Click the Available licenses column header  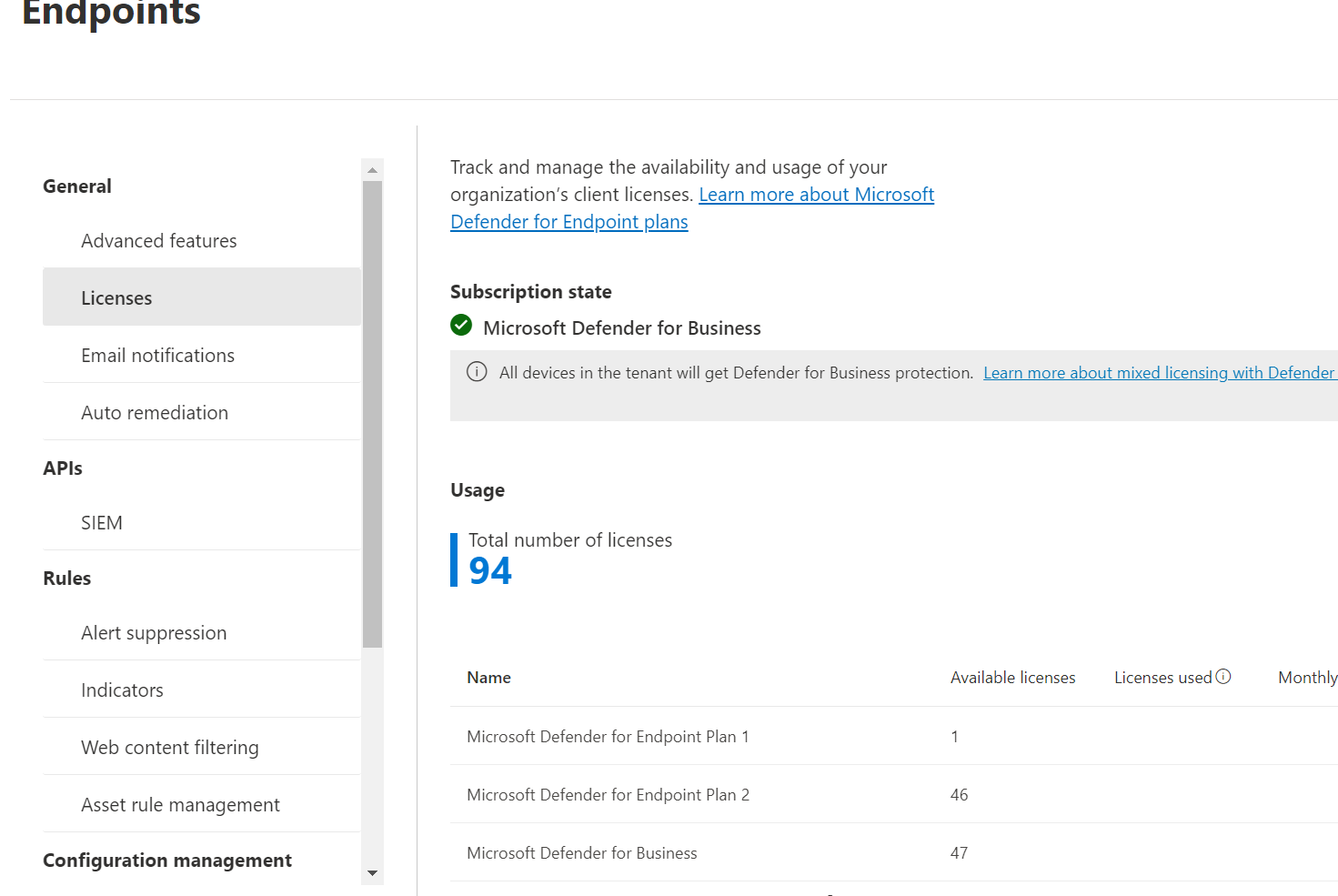[1012, 676]
